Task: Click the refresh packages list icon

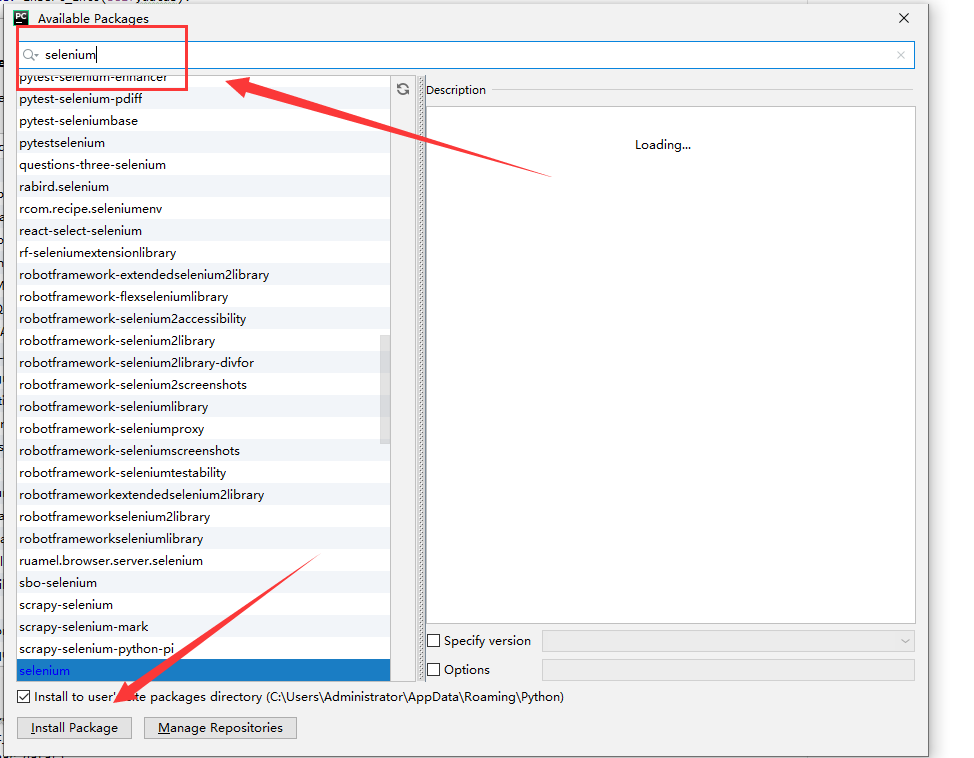Action: [x=403, y=89]
